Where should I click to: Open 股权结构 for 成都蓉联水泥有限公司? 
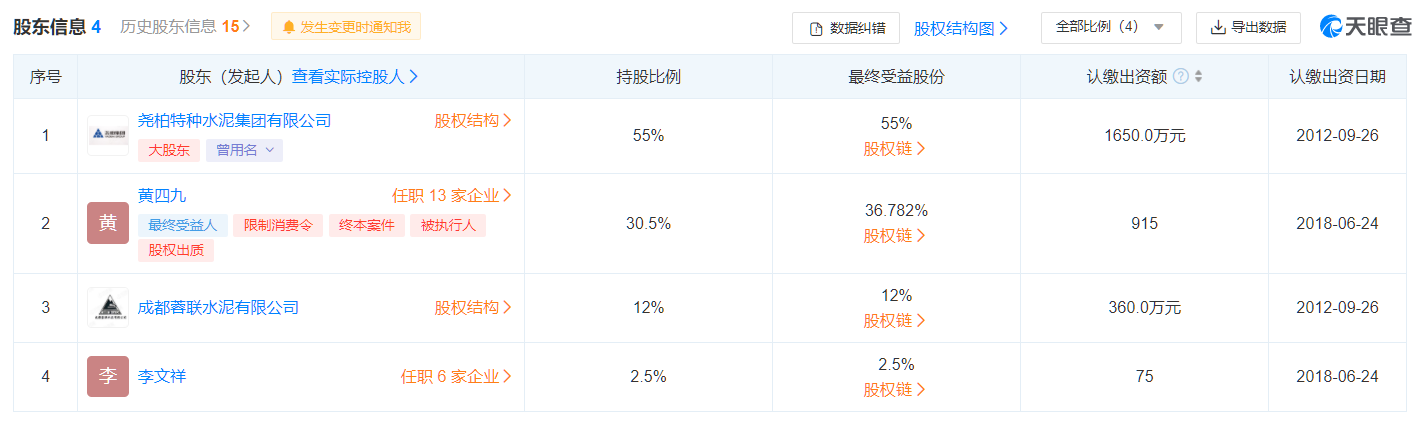(x=473, y=308)
